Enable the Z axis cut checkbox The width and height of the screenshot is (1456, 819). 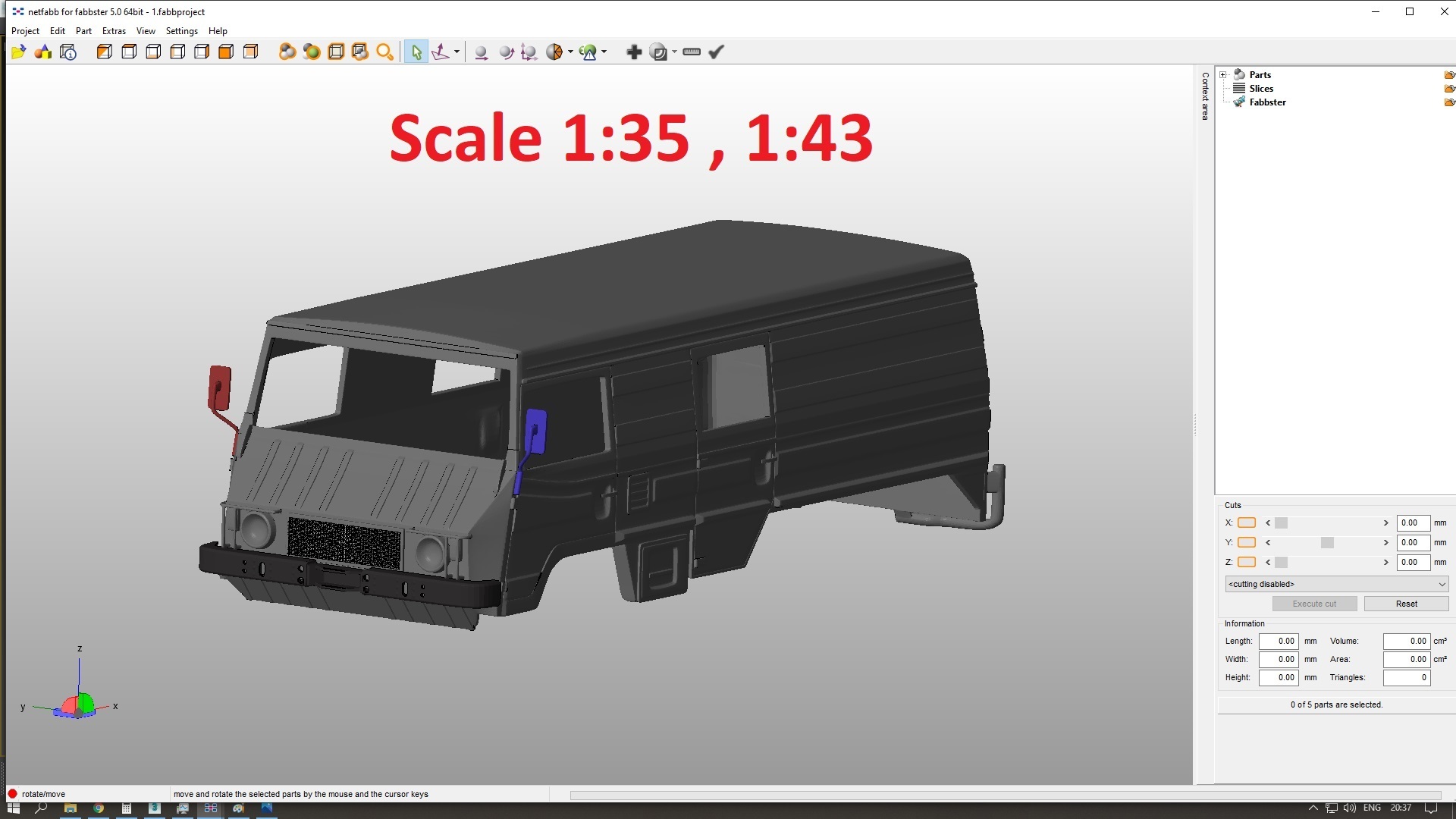coord(1247,562)
